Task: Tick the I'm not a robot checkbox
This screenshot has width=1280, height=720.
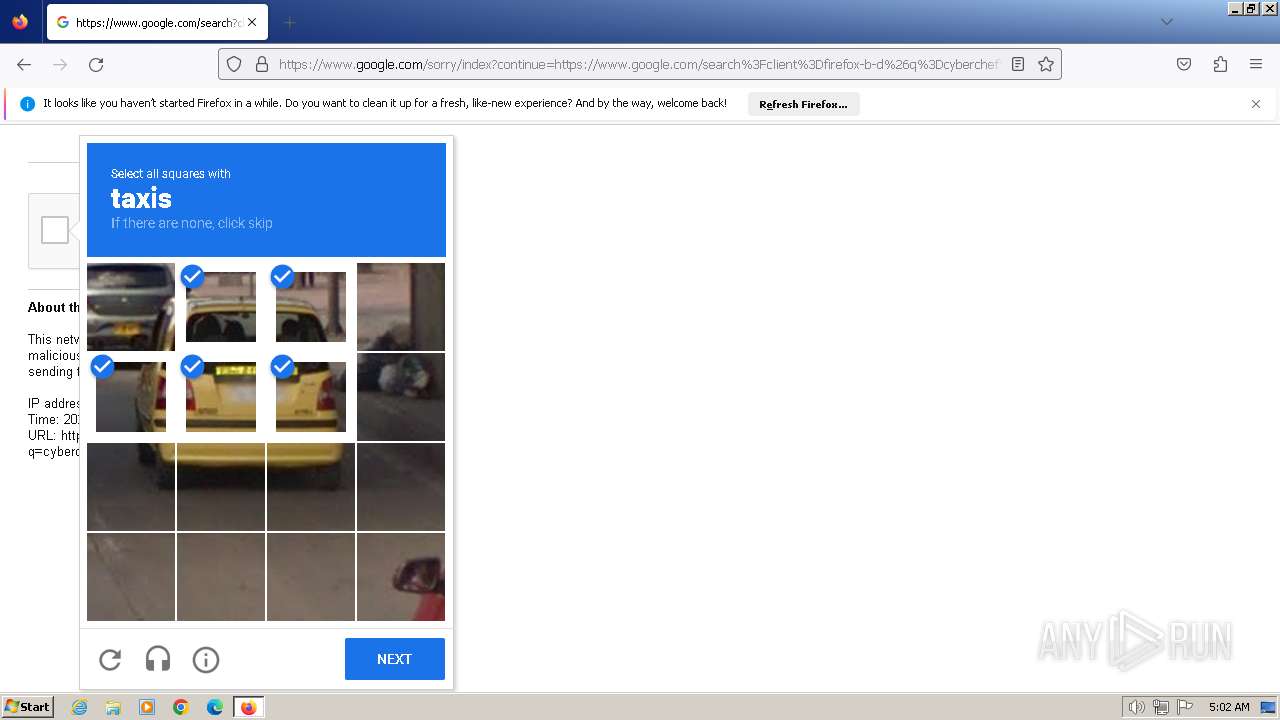Action: [x=55, y=230]
